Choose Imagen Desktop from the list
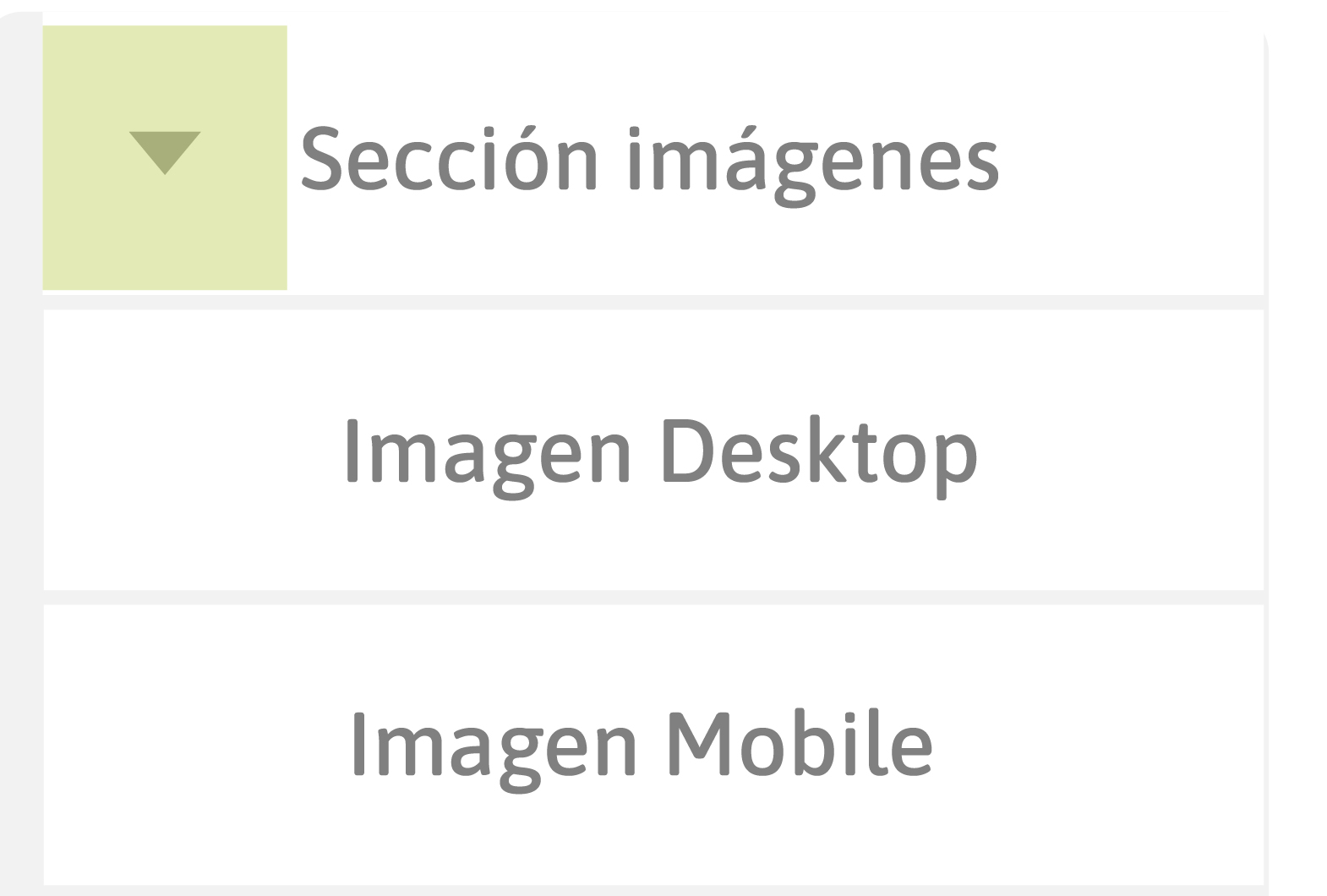The width and height of the screenshot is (1327, 896). click(x=659, y=452)
